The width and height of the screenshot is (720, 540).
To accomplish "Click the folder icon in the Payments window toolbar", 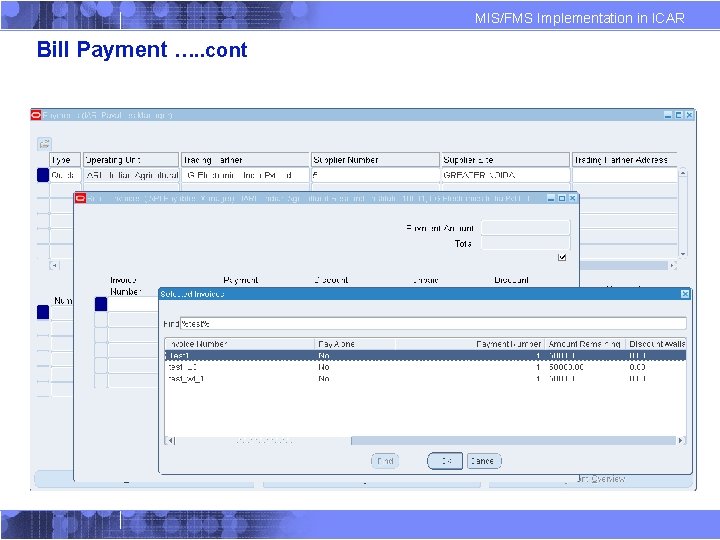I will click(x=44, y=144).
